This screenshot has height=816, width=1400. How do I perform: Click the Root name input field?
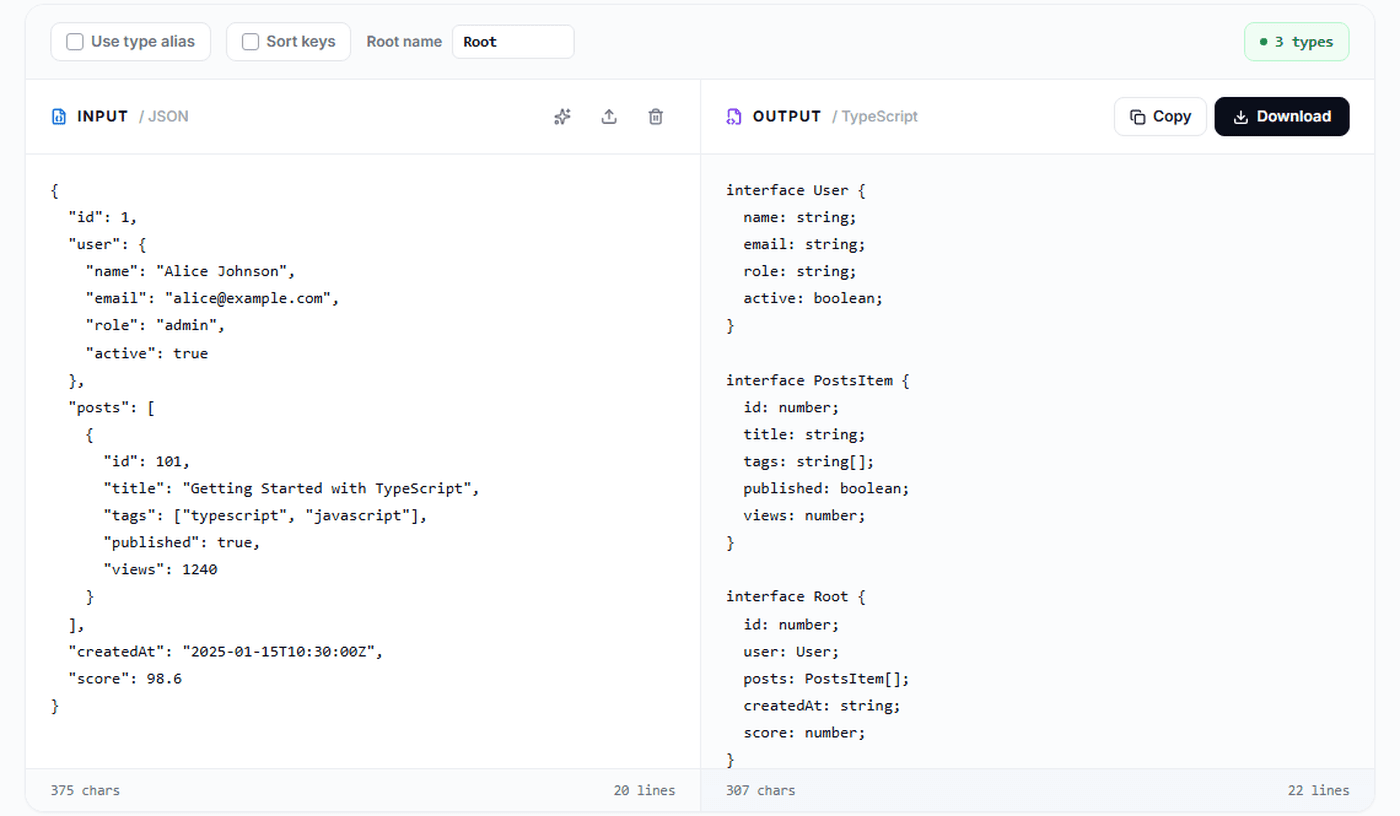tap(513, 42)
